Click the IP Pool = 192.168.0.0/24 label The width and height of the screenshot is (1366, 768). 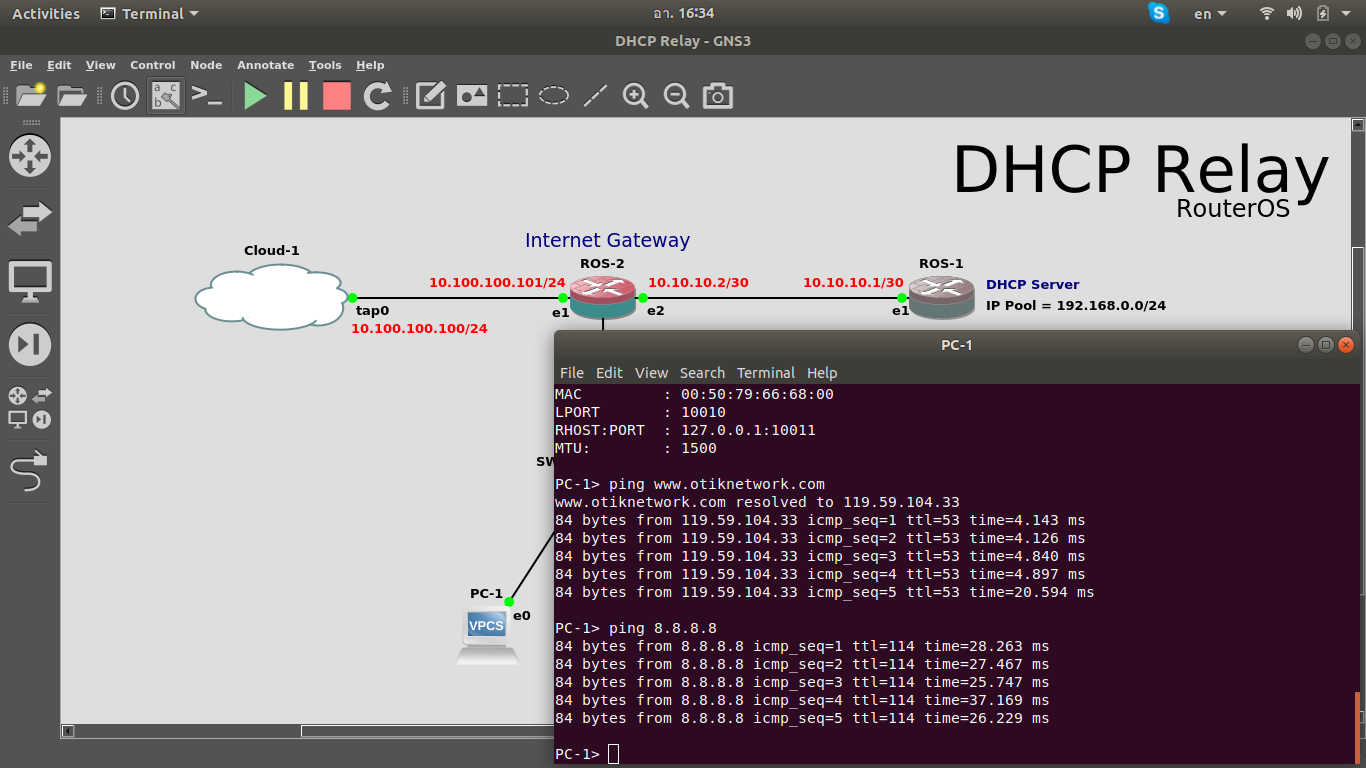tap(1076, 305)
